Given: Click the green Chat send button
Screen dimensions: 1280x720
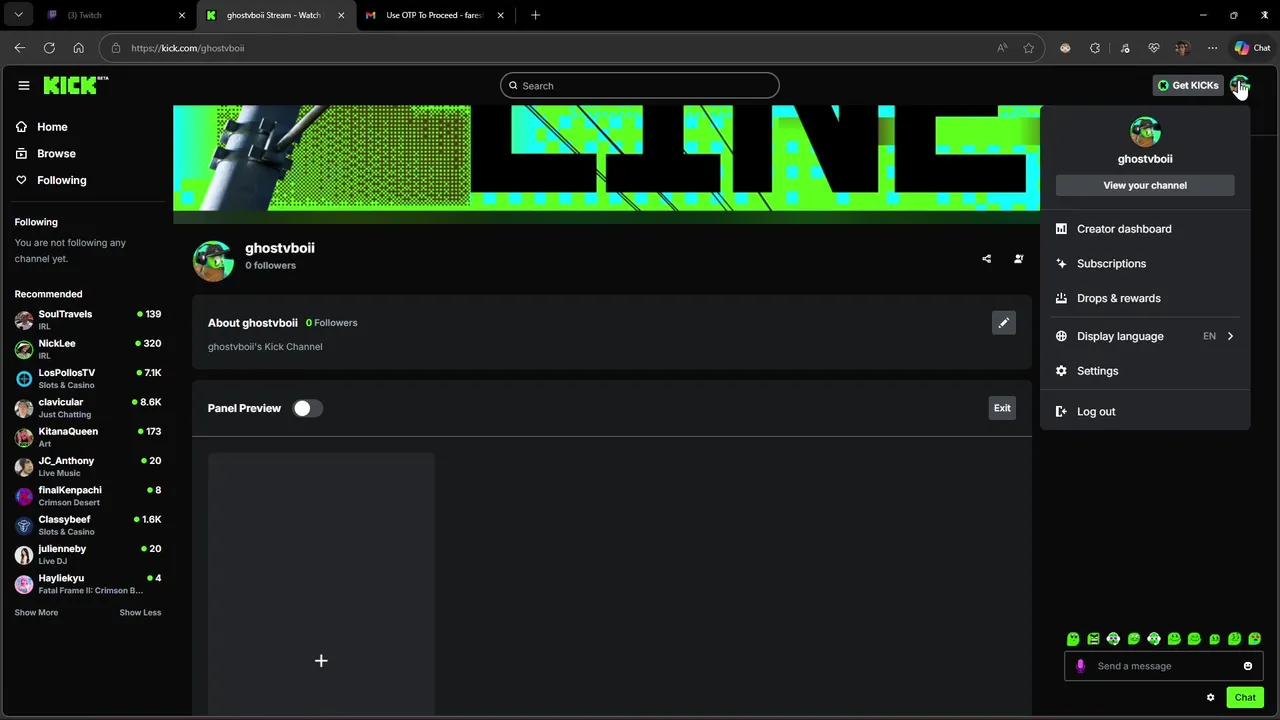Looking at the screenshot, I should coord(1245,698).
